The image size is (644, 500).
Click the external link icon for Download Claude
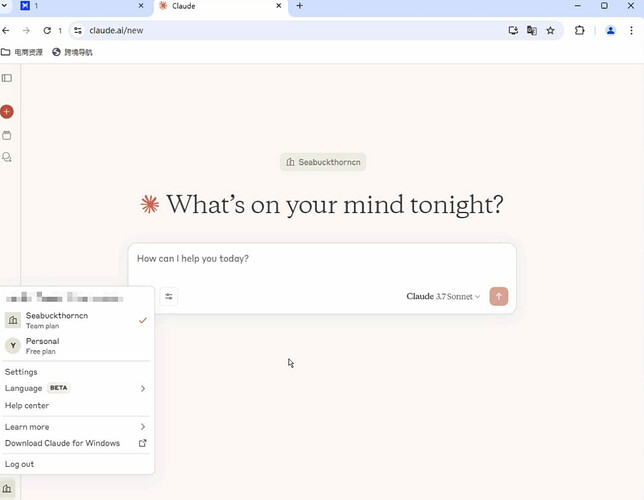143,443
